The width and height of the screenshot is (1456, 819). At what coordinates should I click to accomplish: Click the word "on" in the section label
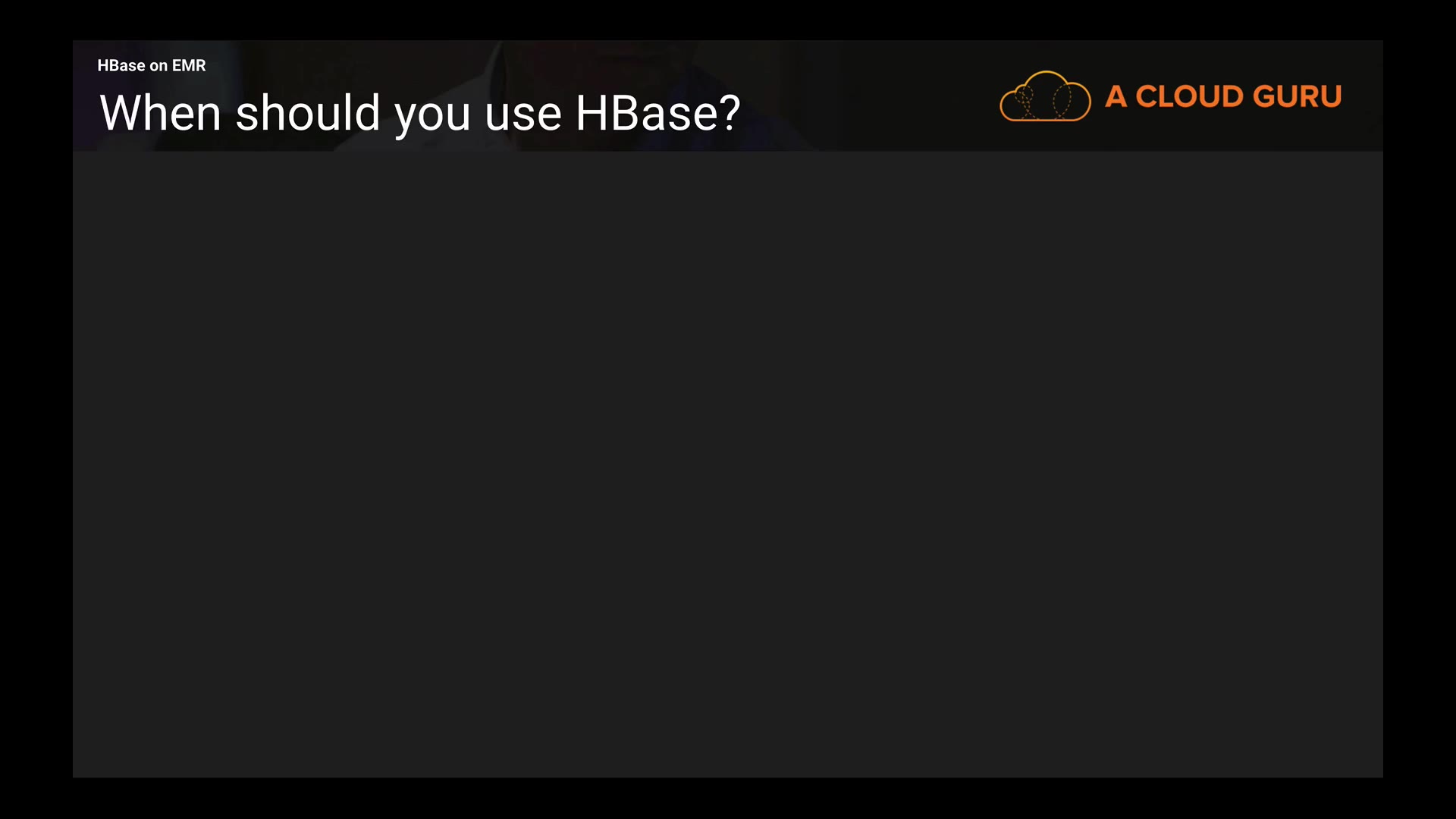(158, 66)
